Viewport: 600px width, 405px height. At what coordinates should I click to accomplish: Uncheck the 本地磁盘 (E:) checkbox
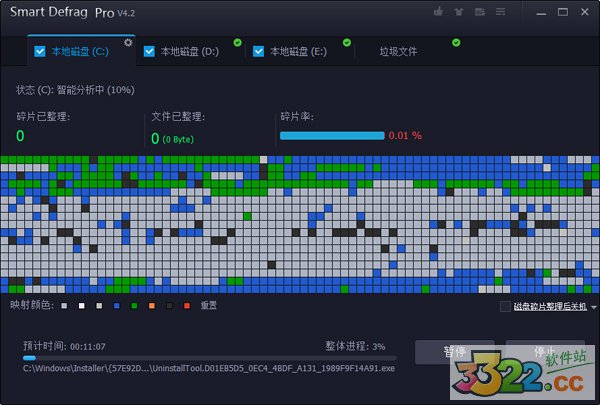(x=258, y=51)
